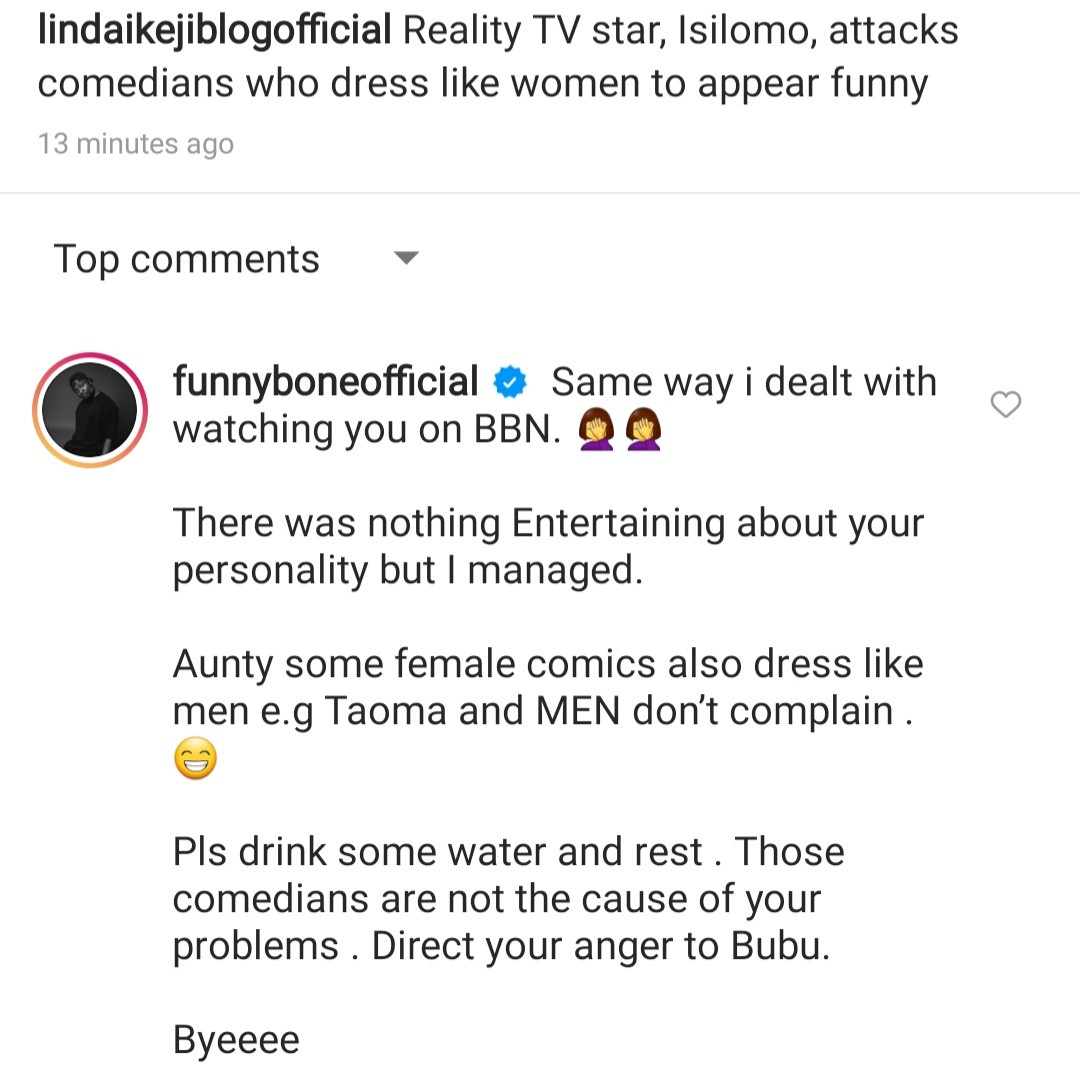Click the Same way i dealt with line
1080x1074 pixels.
pyautogui.click(x=744, y=382)
